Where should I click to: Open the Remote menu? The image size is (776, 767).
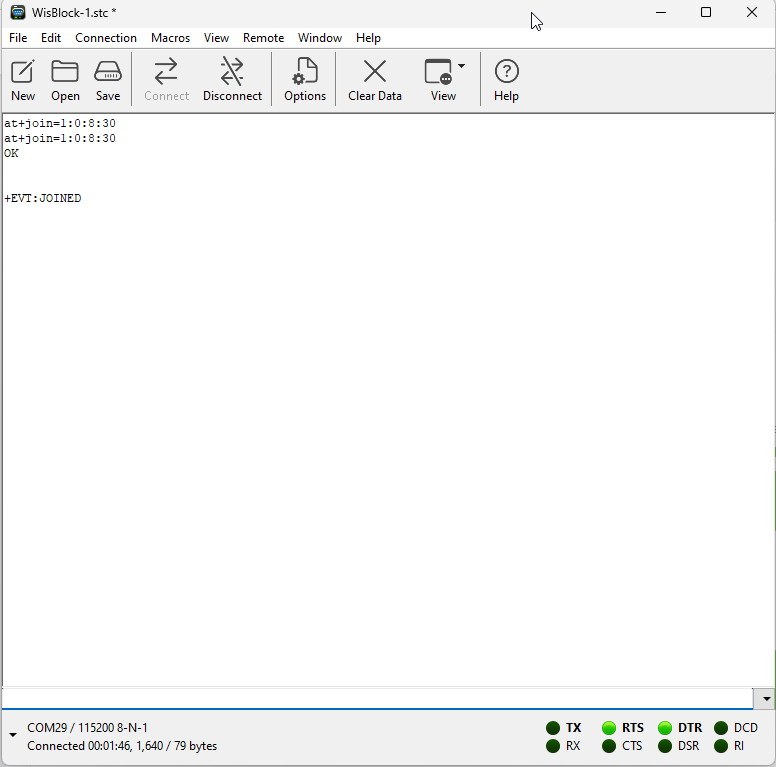click(x=263, y=38)
